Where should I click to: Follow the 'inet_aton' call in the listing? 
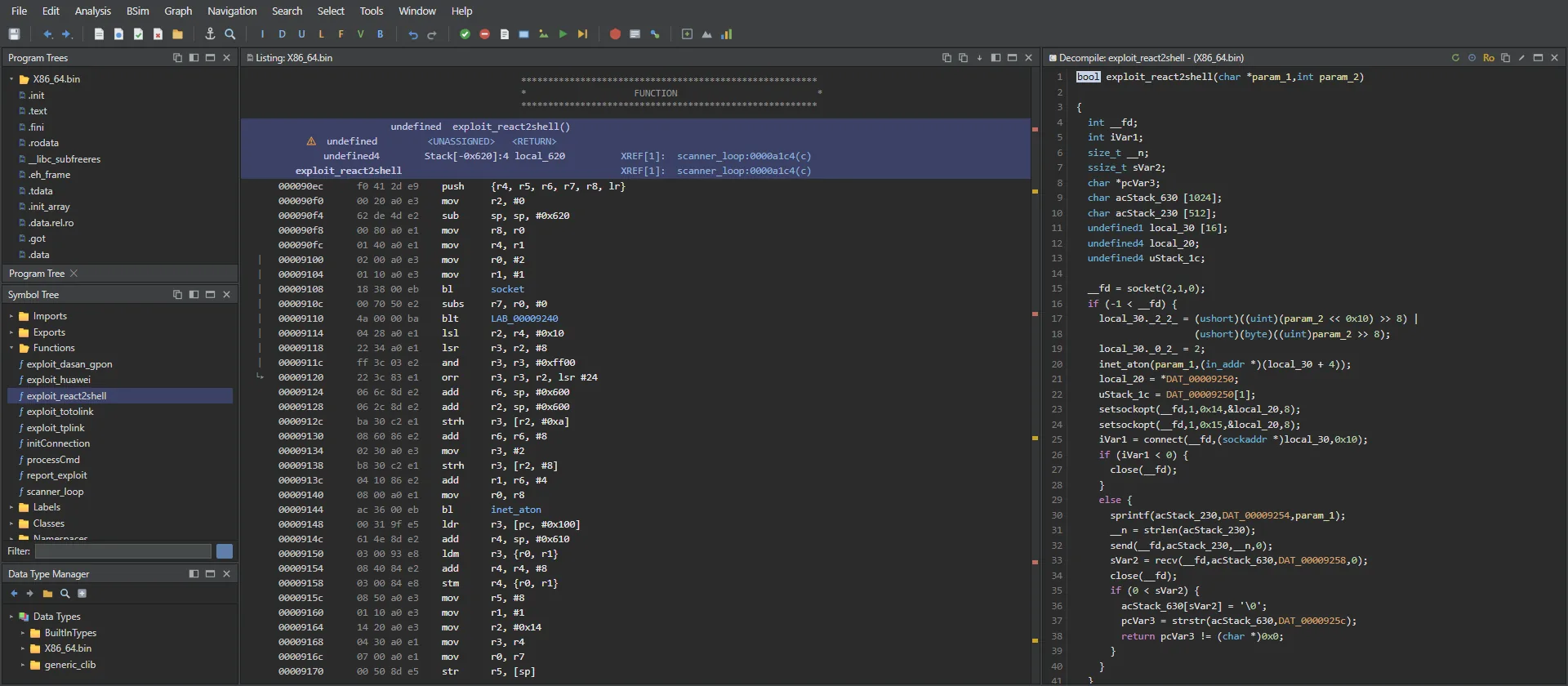pyautogui.click(x=515, y=510)
